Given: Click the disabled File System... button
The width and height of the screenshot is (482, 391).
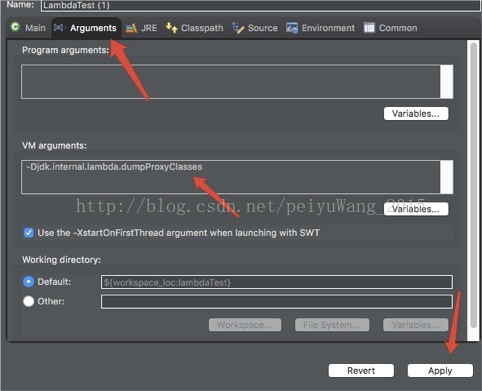Looking at the screenshot, I should pos(332,325).
